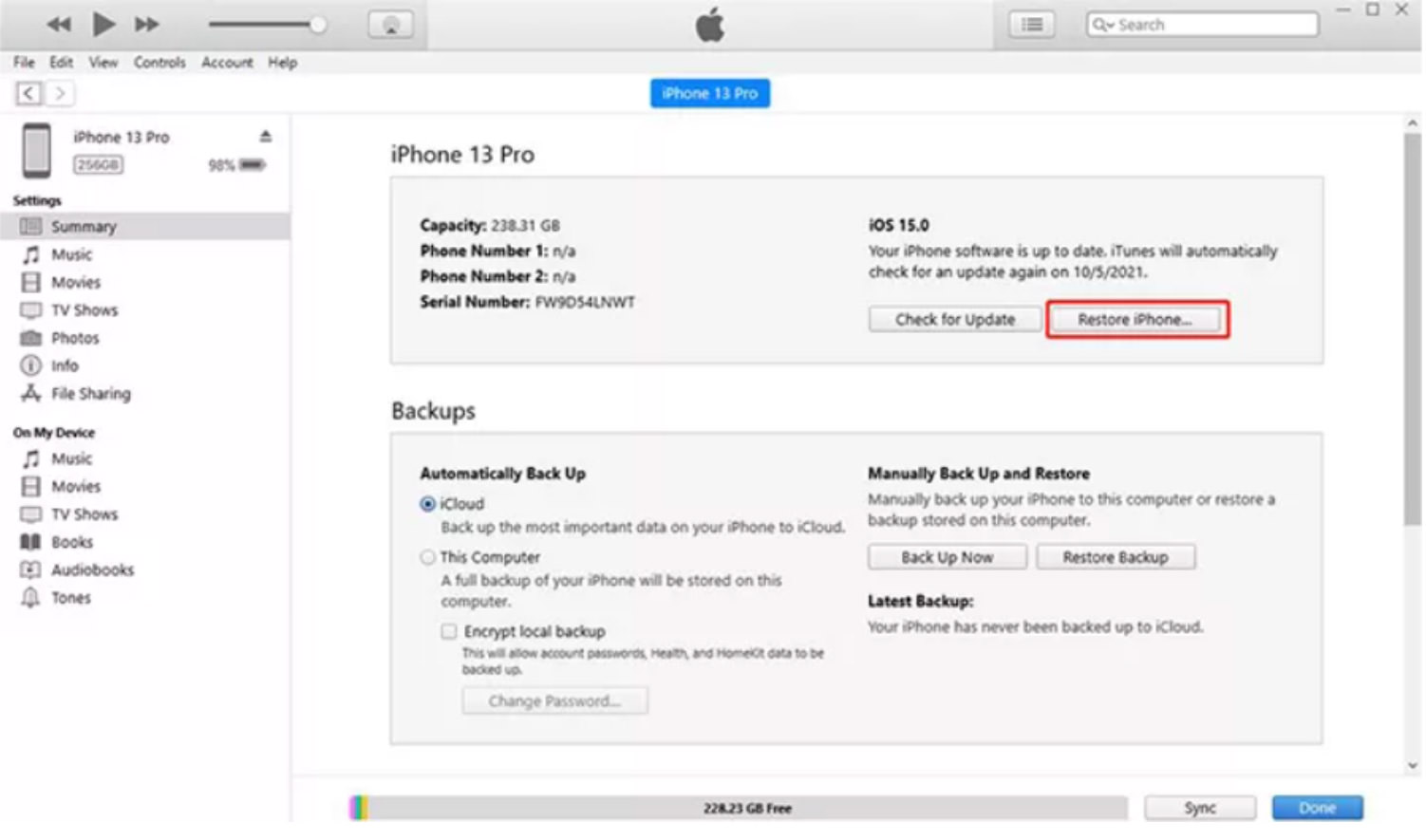Open Movies under Settings
The image size is (1426, 840).
pyautogui.click(x=75, y=282)
